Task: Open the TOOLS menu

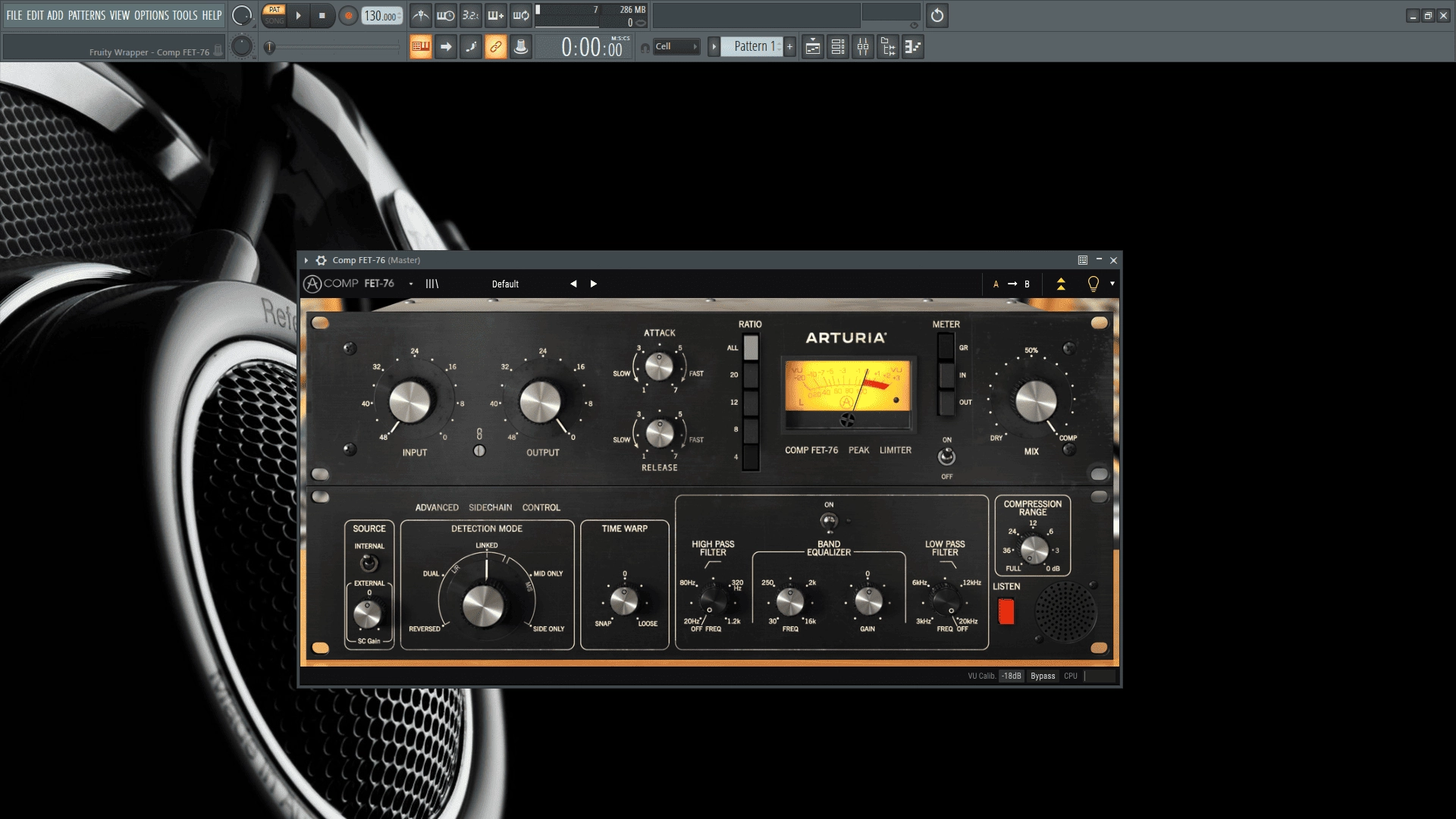Action: pyautogui.click(x=185, y=15)
